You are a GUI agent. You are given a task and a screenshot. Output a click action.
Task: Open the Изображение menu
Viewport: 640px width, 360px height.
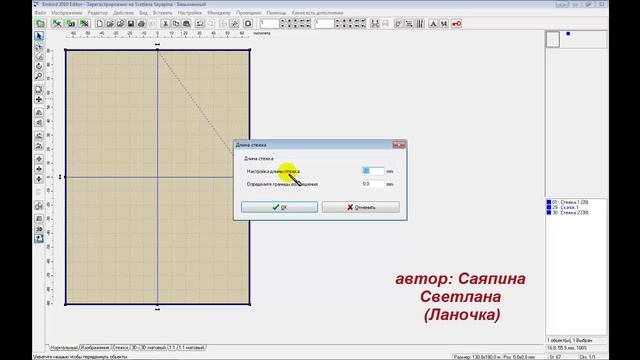coord(67,13)
